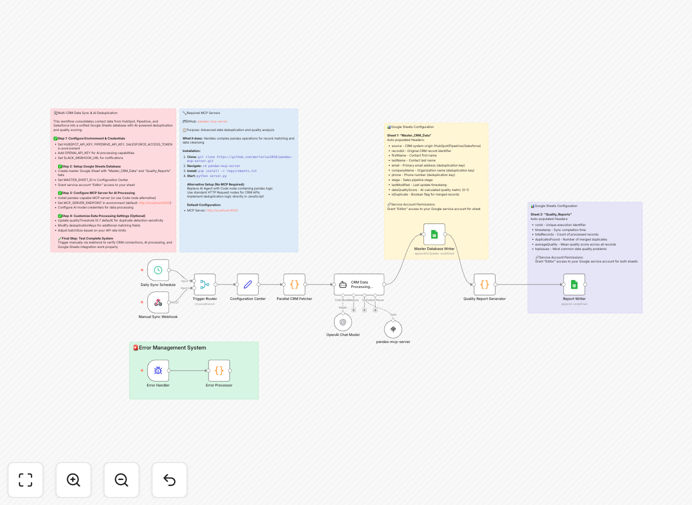This screenshot has height=505, width=692.
Task: Click the Configuration Center label
Action: point(248,299)
